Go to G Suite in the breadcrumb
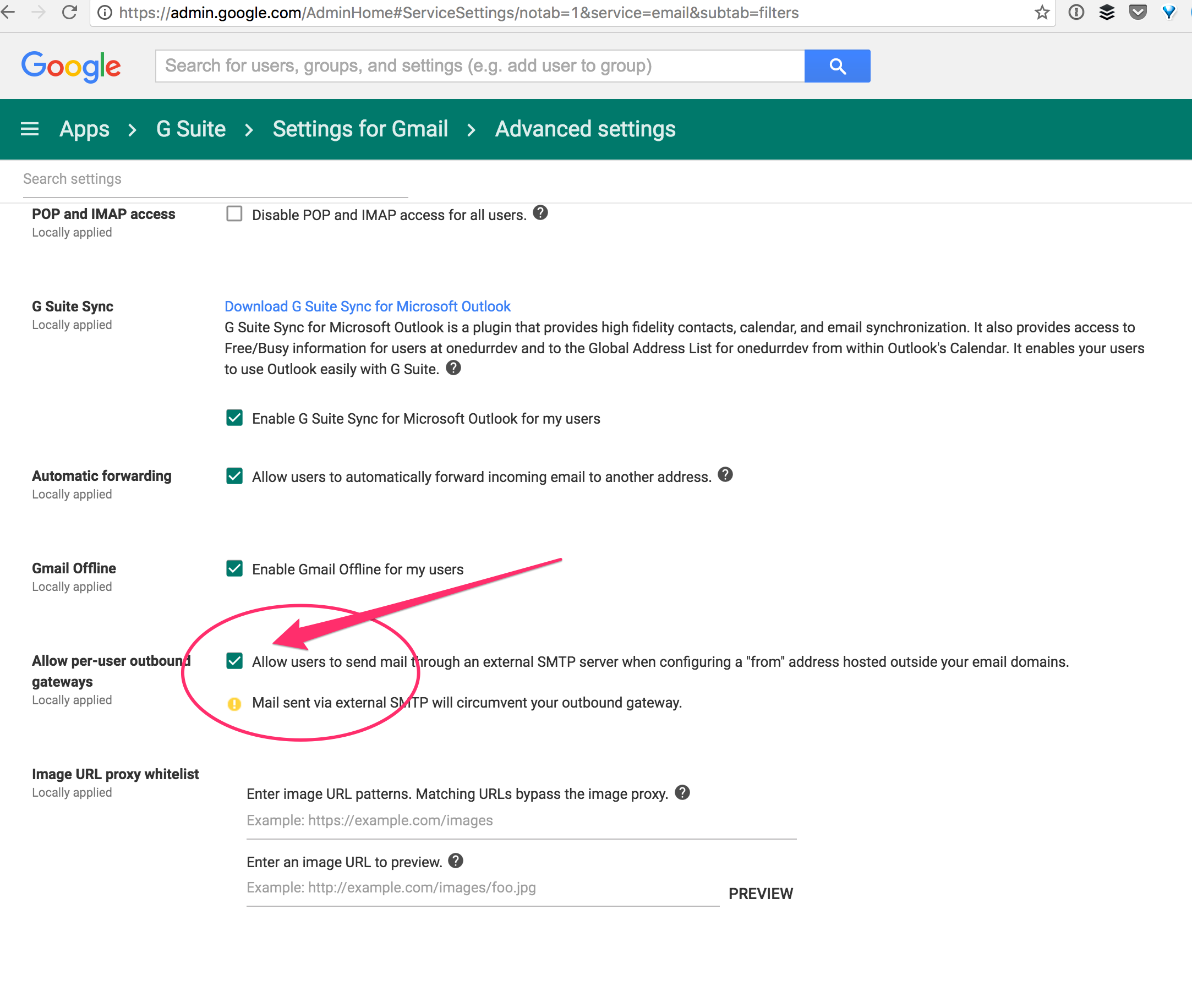 click(191, 129)
